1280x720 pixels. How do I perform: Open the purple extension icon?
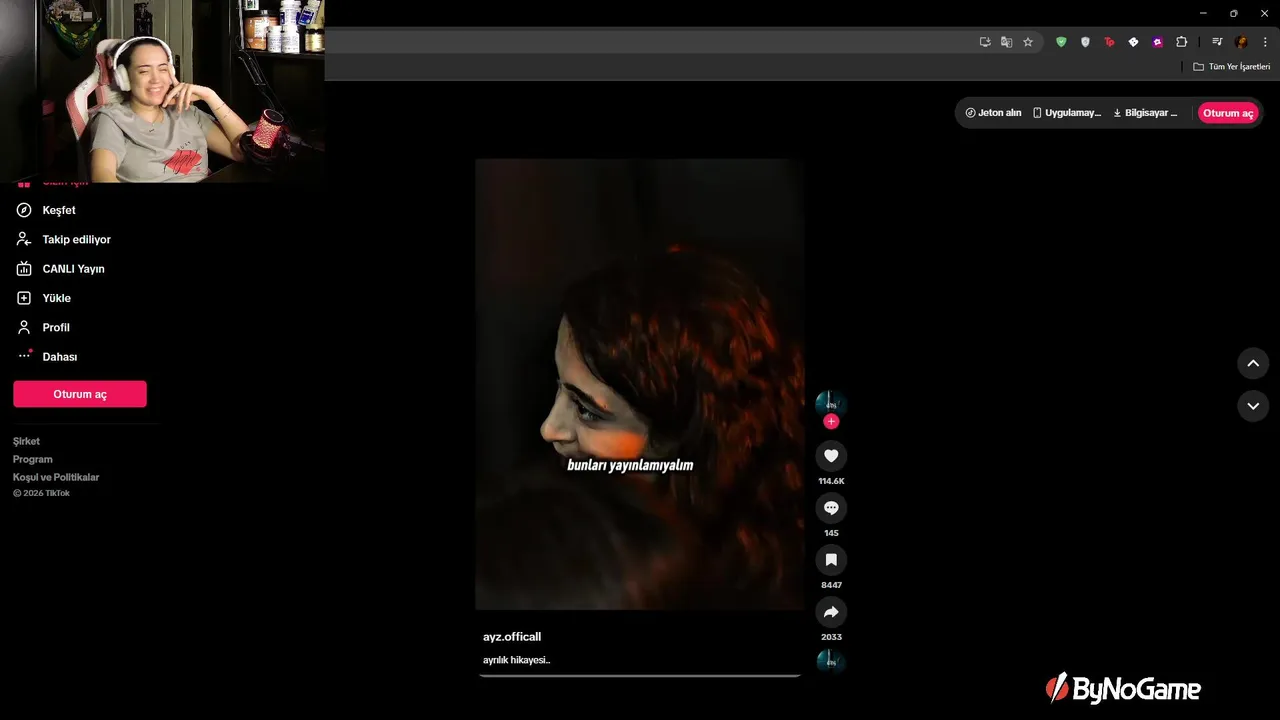tap(1157, 42)
